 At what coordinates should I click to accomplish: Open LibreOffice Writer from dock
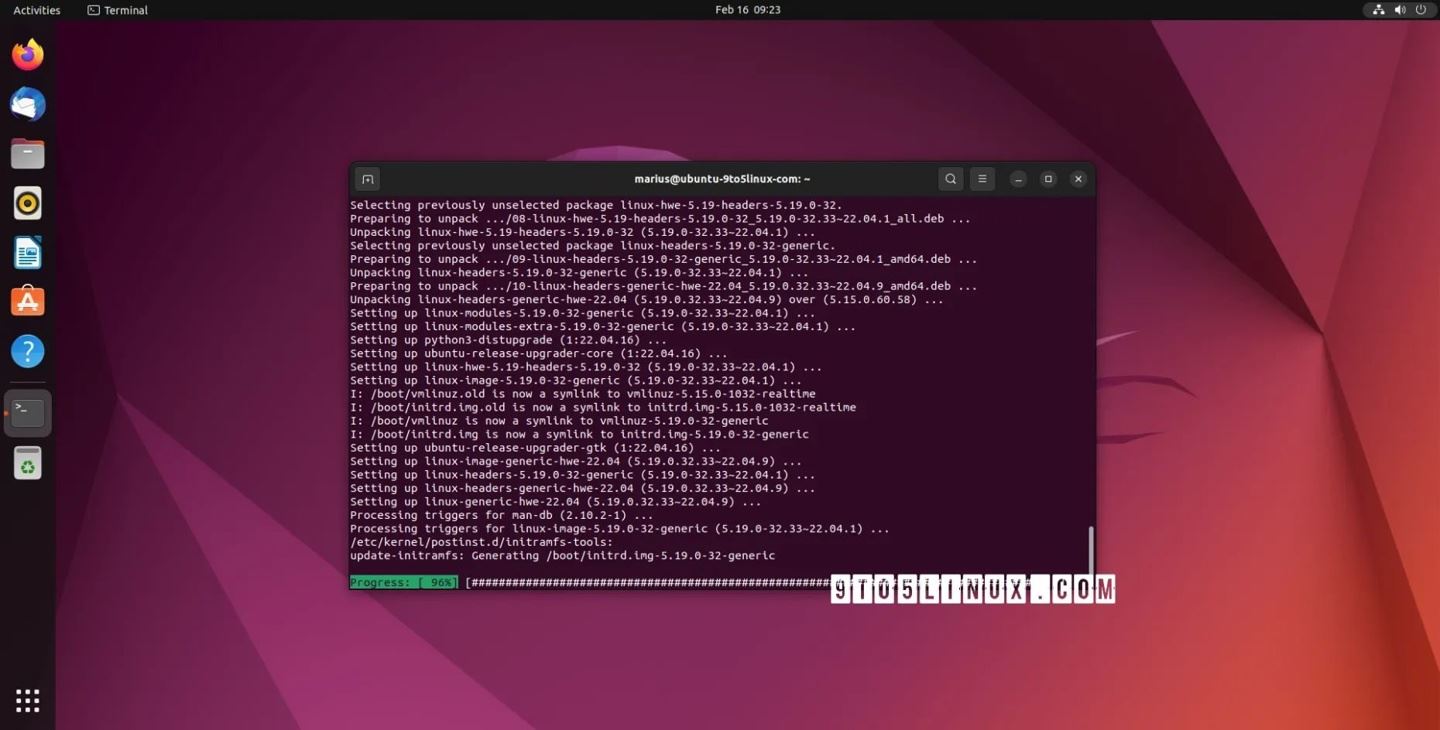point(28,252)
